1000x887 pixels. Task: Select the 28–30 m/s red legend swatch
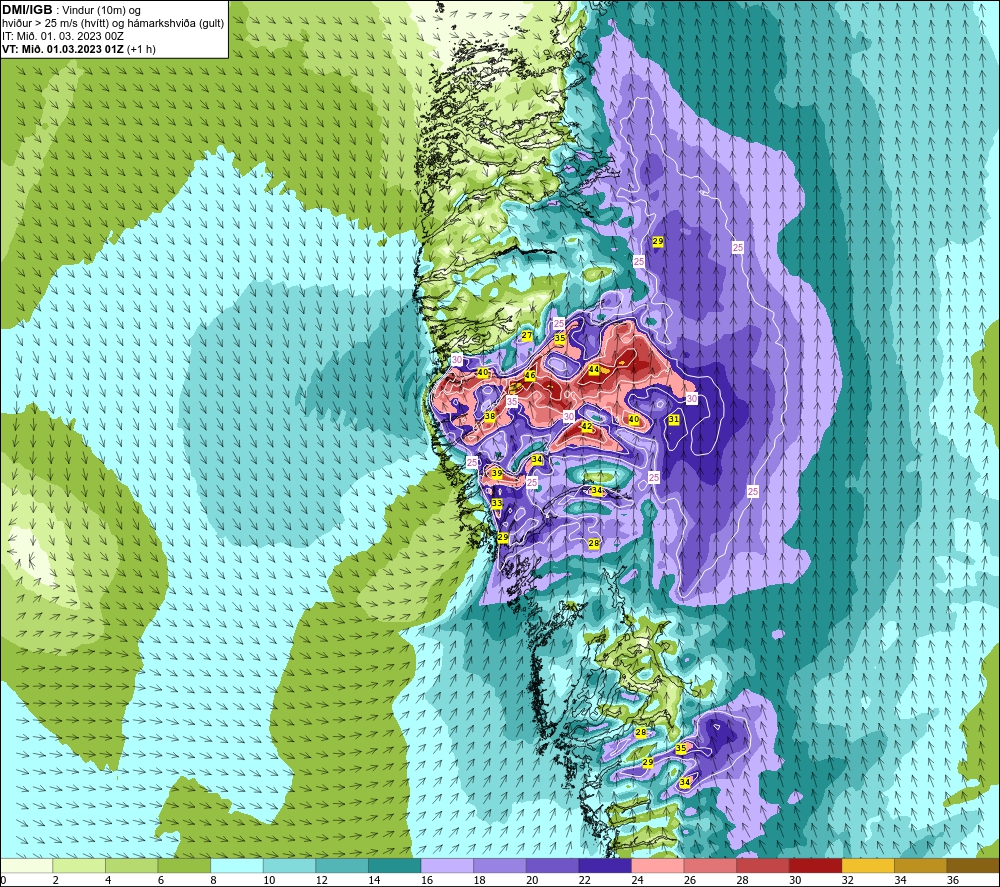[763, 865]
